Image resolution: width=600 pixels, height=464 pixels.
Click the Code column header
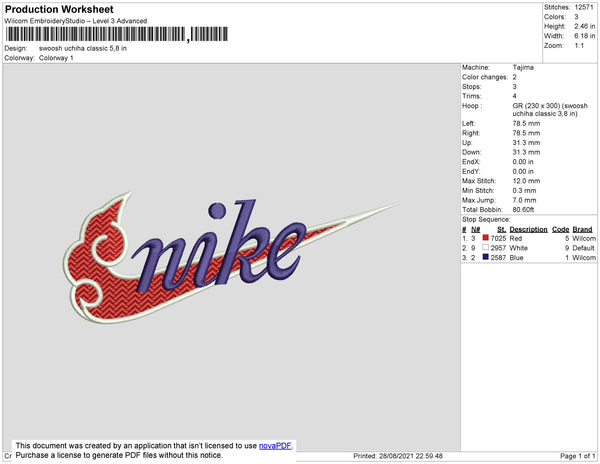pos(561,229)
